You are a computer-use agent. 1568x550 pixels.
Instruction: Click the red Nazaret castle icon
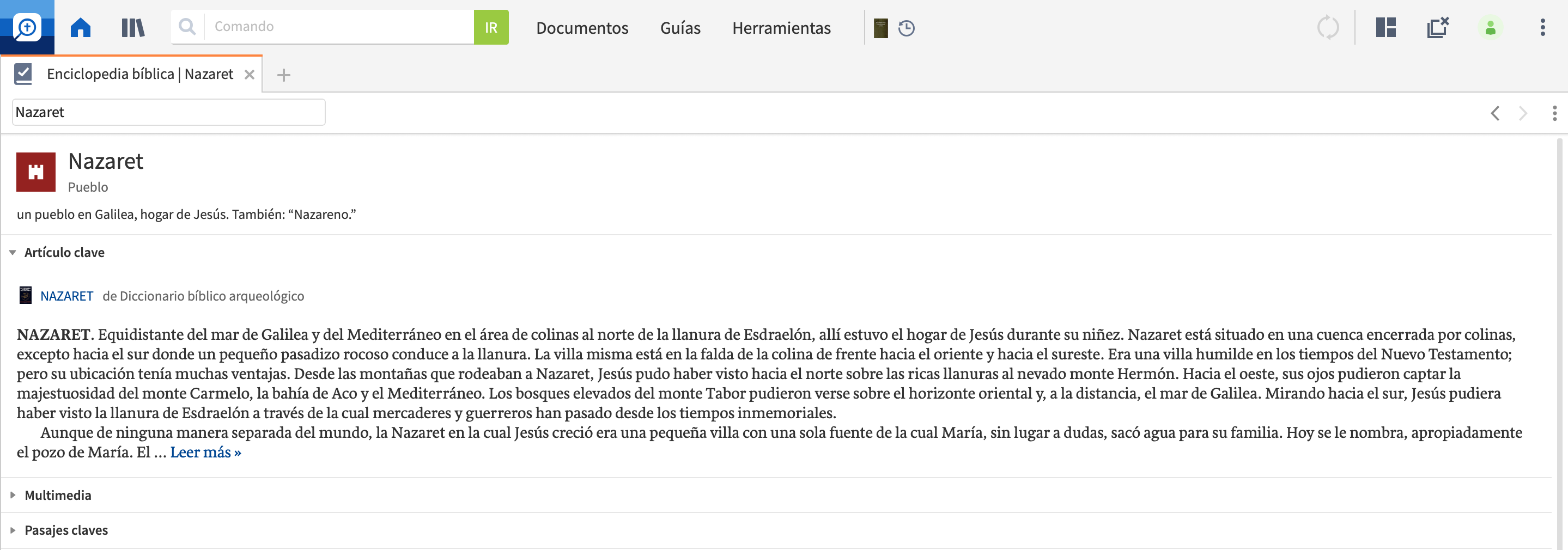pyautogui.click(x=36, y=172)
